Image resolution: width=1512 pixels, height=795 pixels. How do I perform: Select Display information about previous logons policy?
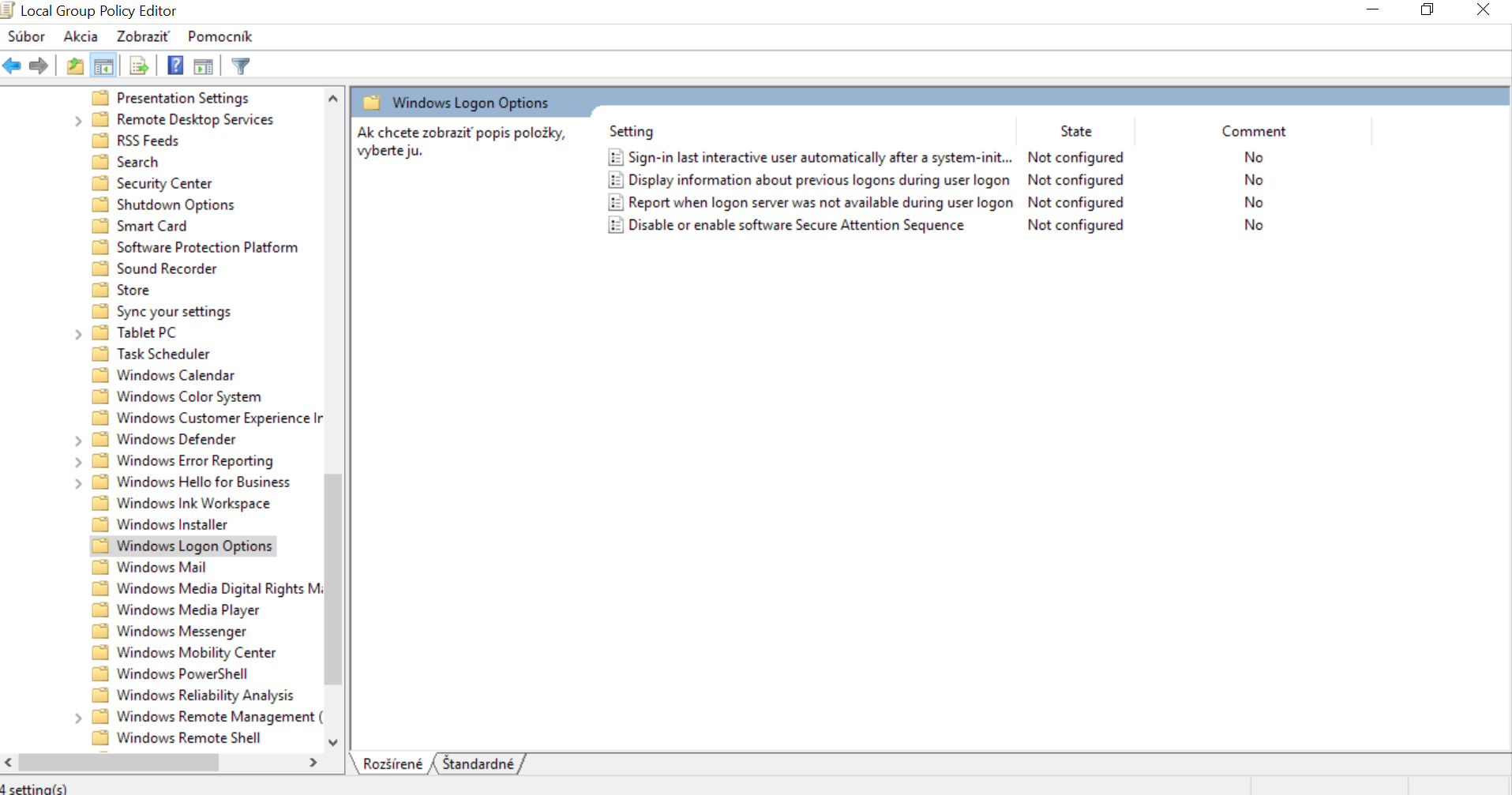819,180
